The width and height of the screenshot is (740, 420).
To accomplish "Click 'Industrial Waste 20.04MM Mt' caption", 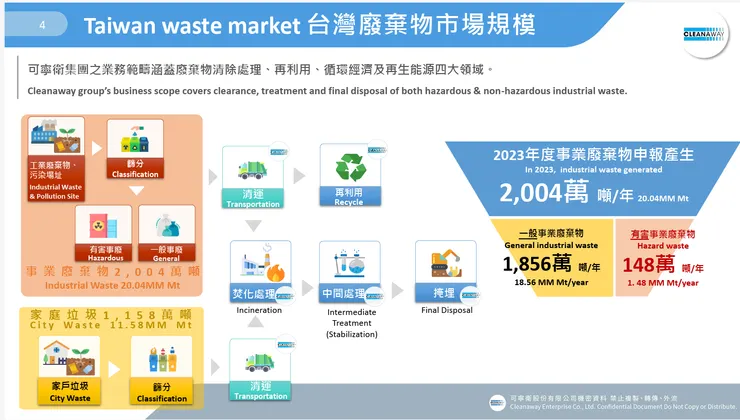I will 112,286.
